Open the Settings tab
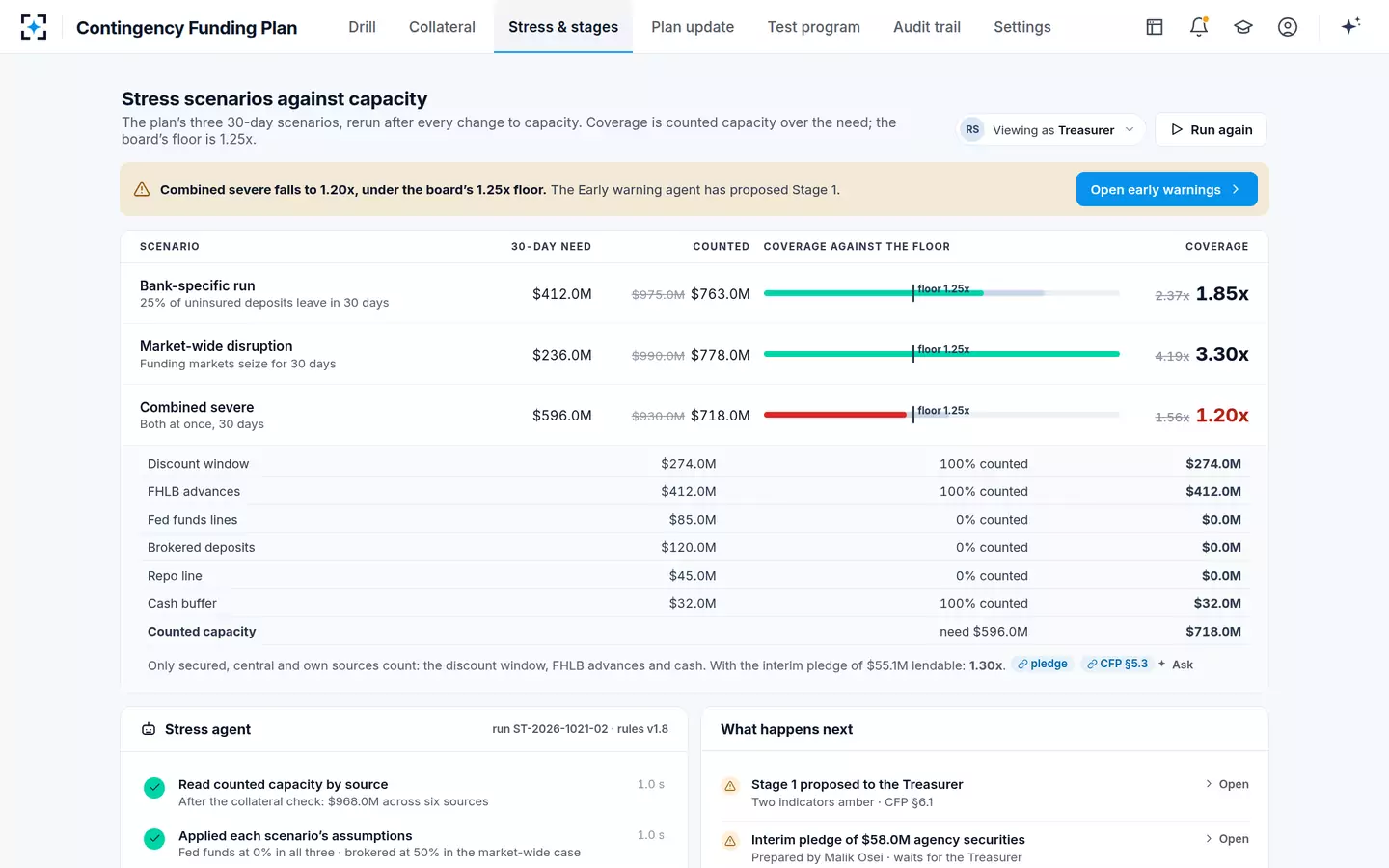Screen dimensions: 1389x868 pos(1022,27)
